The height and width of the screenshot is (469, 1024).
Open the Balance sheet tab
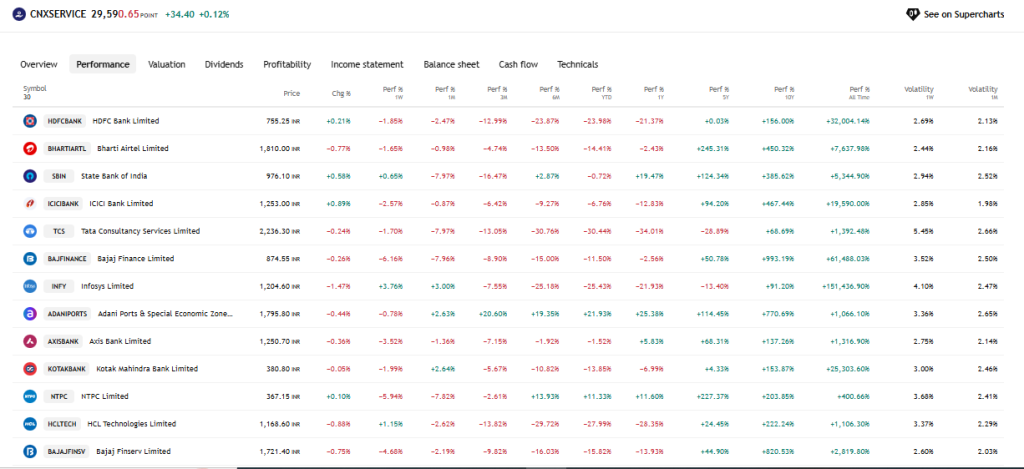451,64
